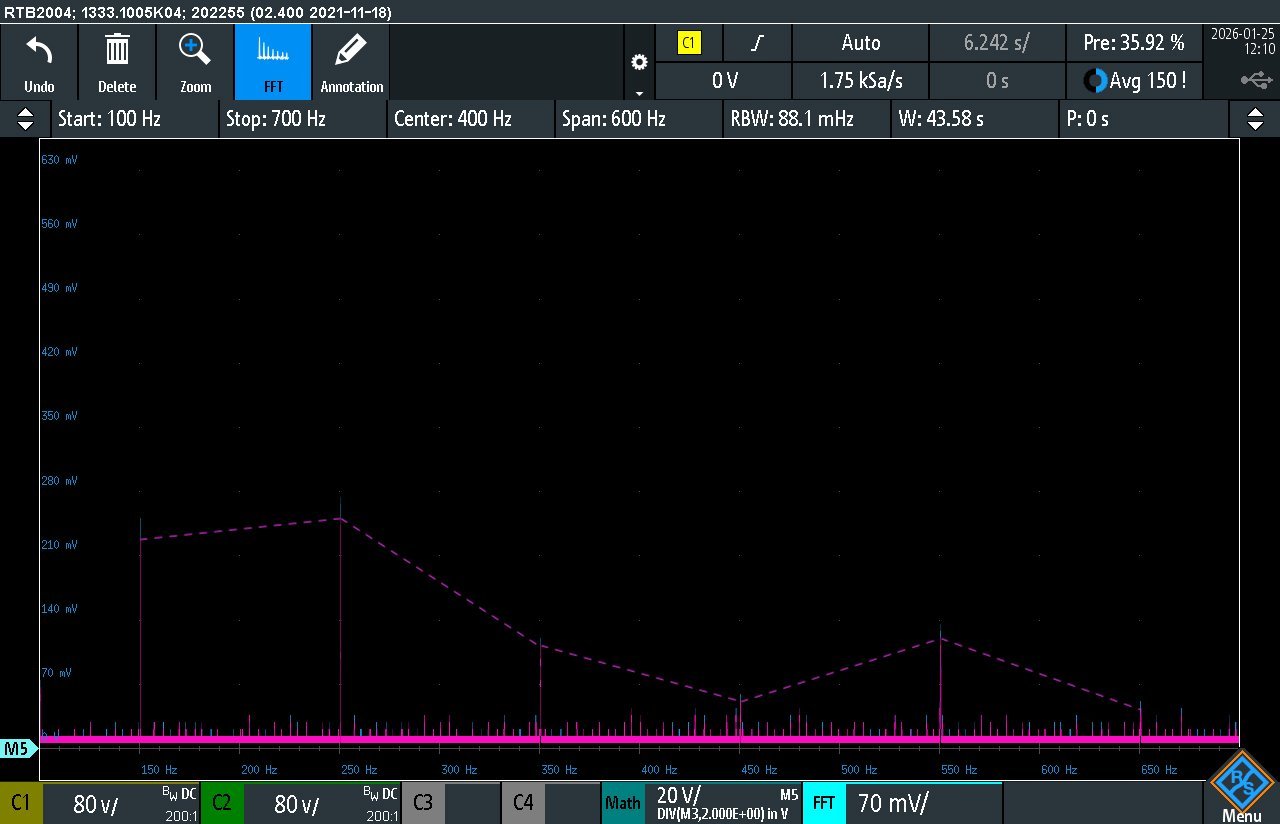1280x824 pixels.
Task: Click the M5 waveform ground marker
Action: [16, 748]
